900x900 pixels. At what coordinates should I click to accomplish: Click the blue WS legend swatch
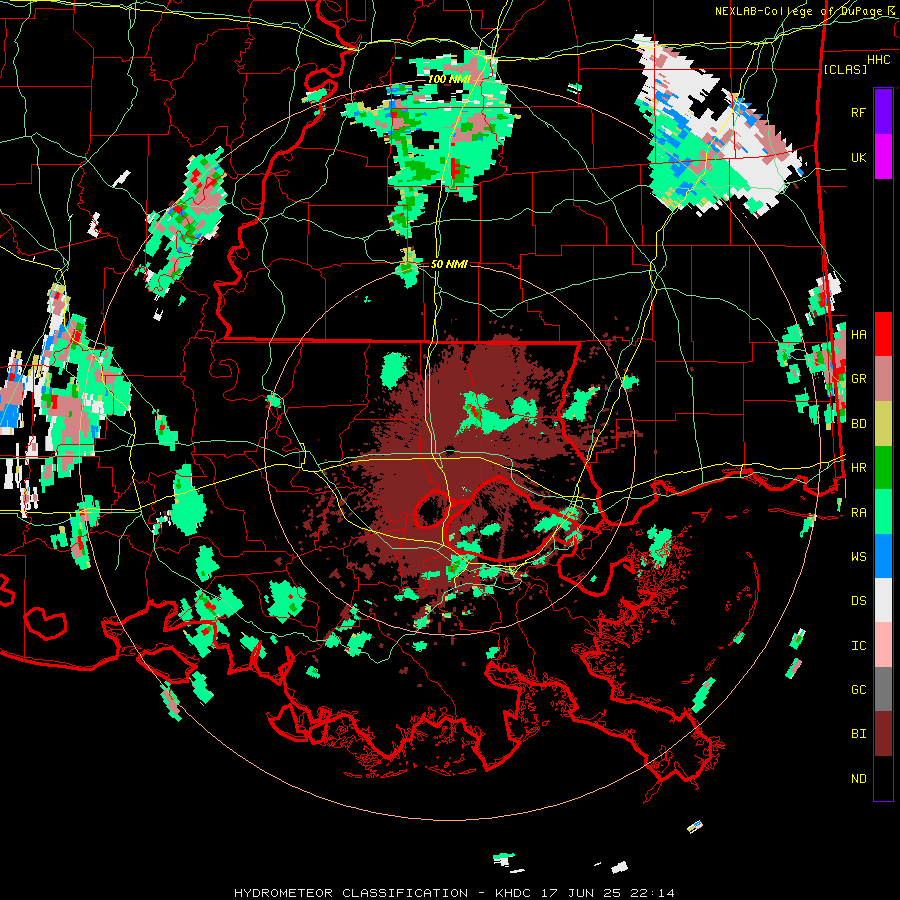883,556
